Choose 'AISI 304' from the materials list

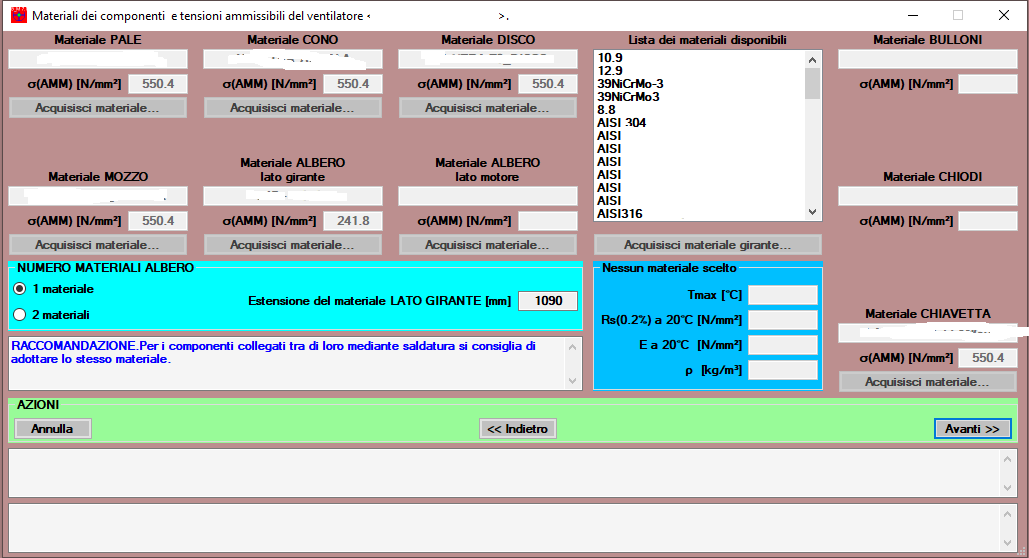tap(621, 123)
